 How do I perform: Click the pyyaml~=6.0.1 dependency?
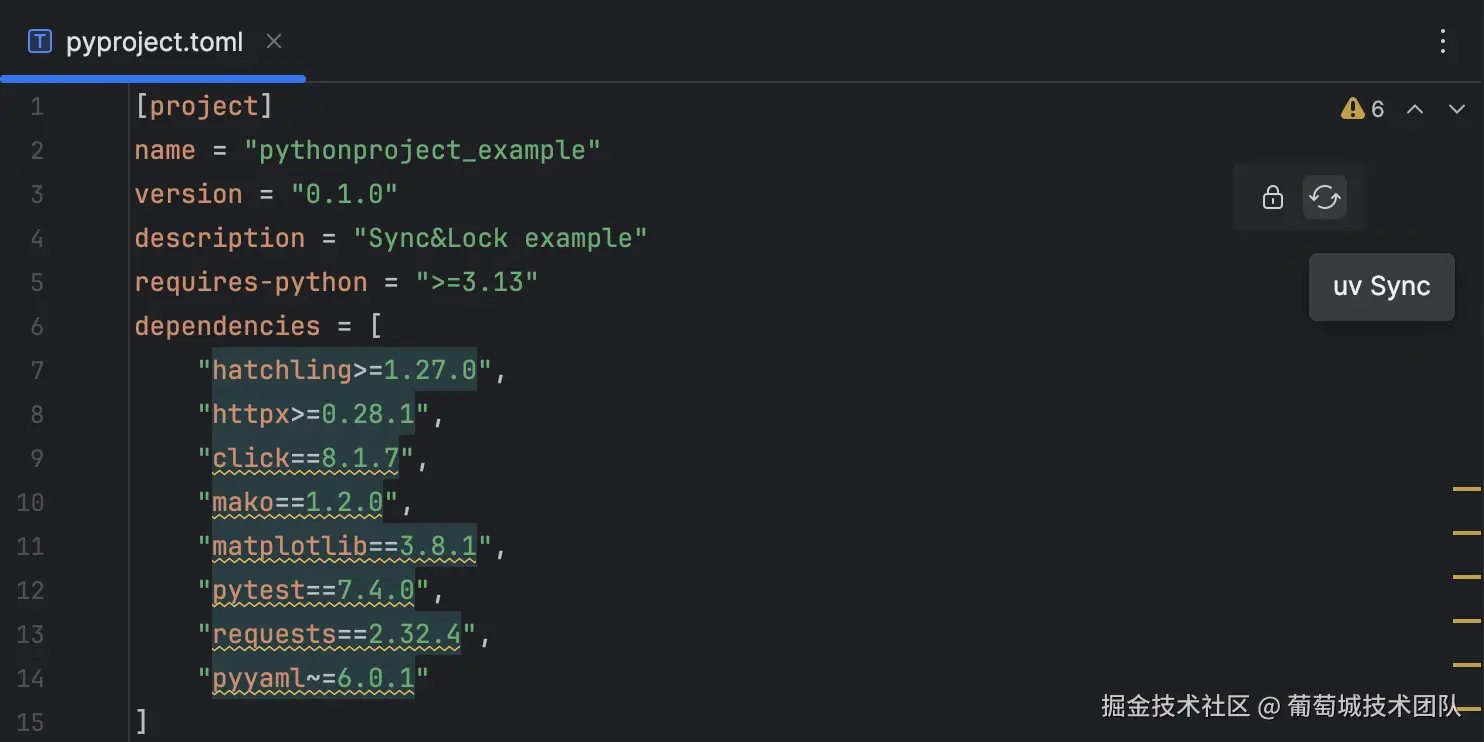click(313, 678)
